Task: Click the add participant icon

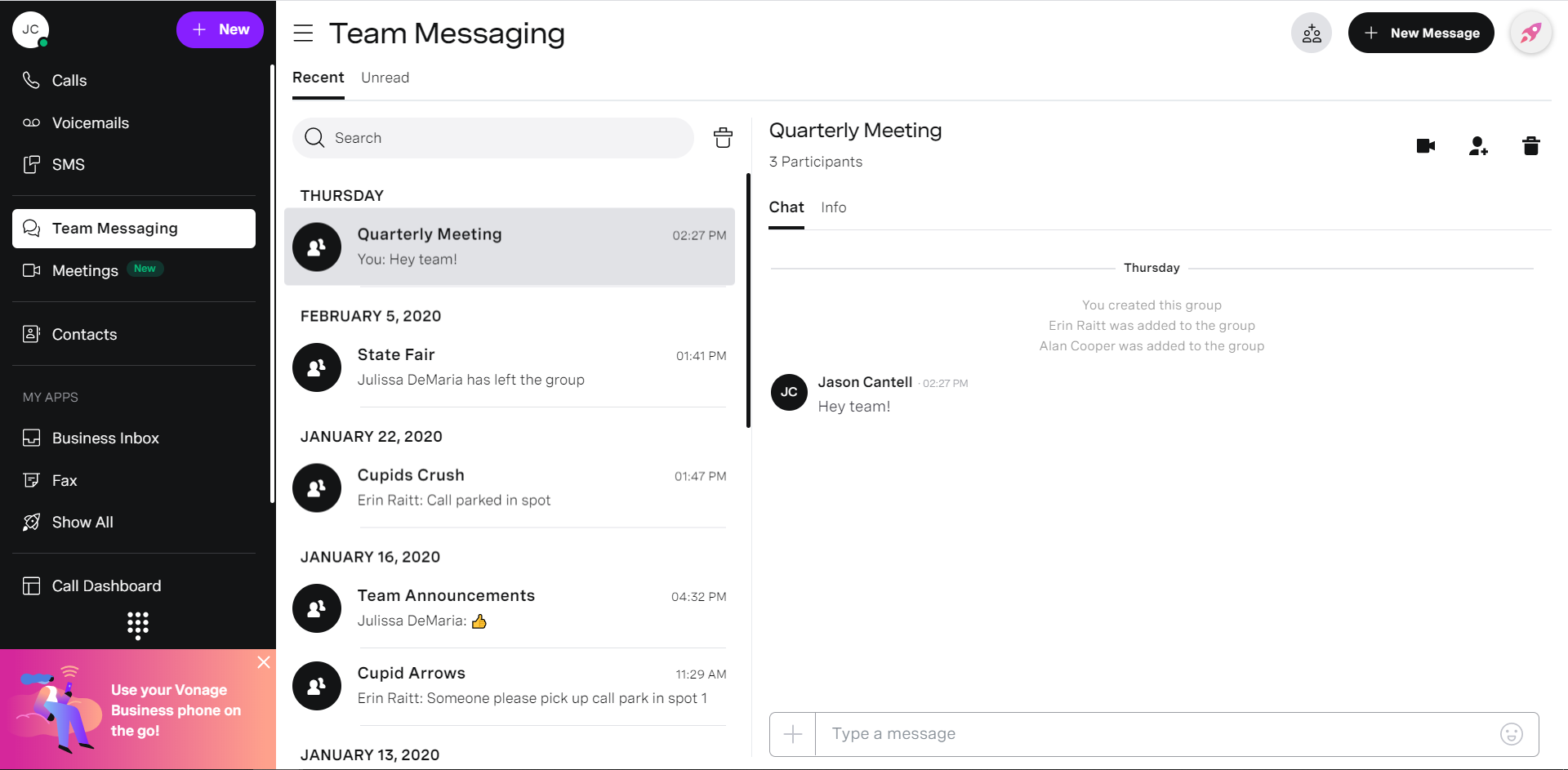Action: click(1478, 146)
